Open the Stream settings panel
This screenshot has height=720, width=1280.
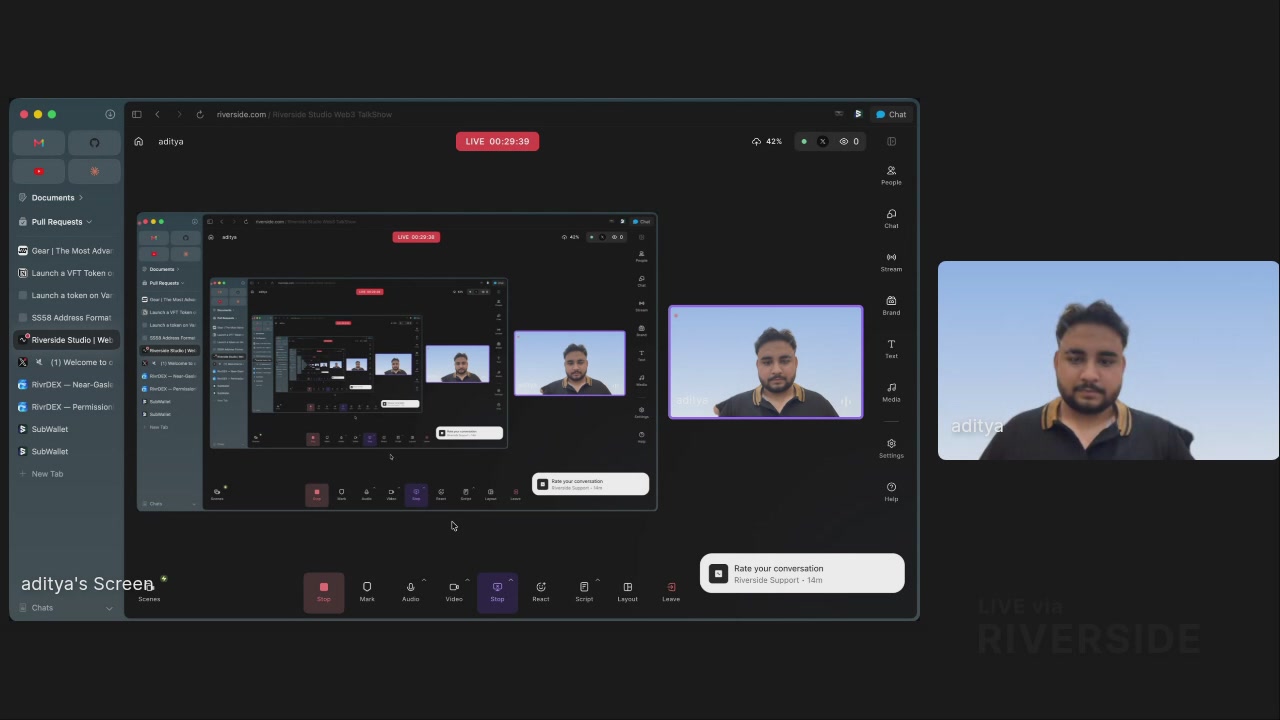tap(891, 262)
